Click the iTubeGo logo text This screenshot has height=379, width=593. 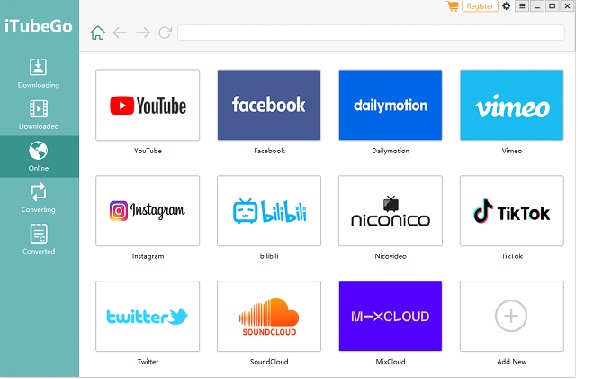click(x=38, y=26)
